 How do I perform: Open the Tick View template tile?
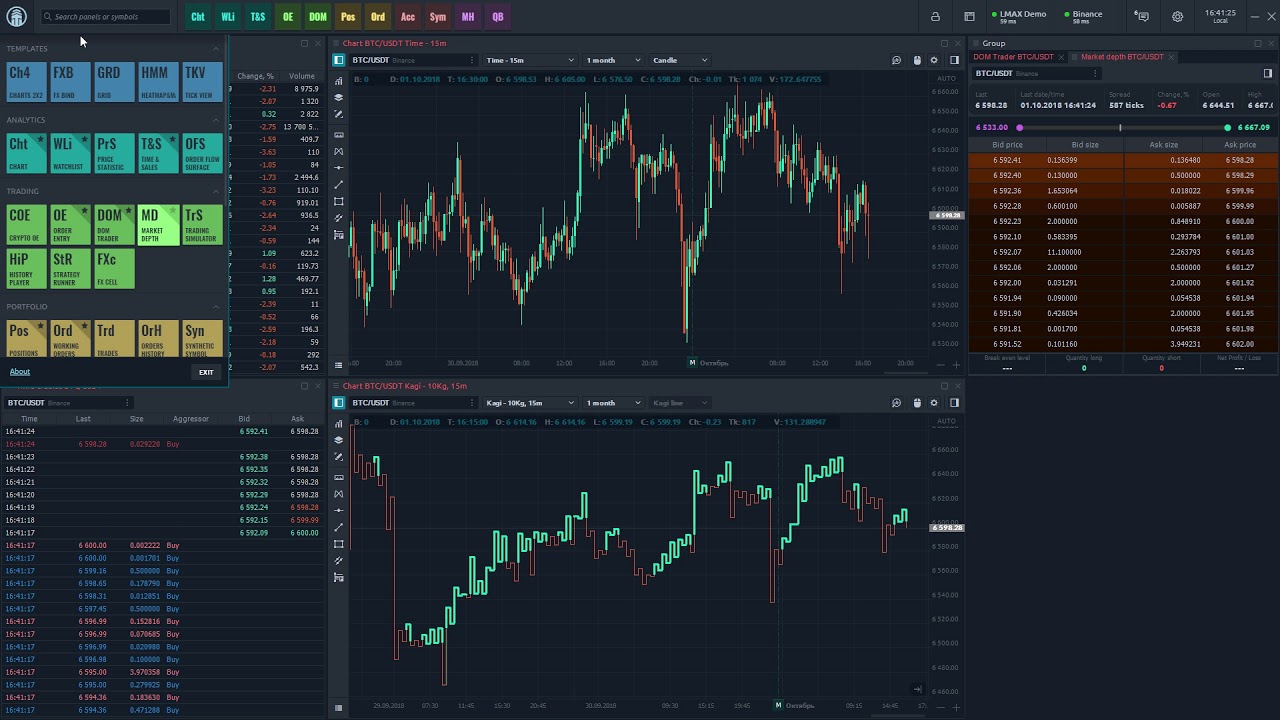click(x=202, y=82)
